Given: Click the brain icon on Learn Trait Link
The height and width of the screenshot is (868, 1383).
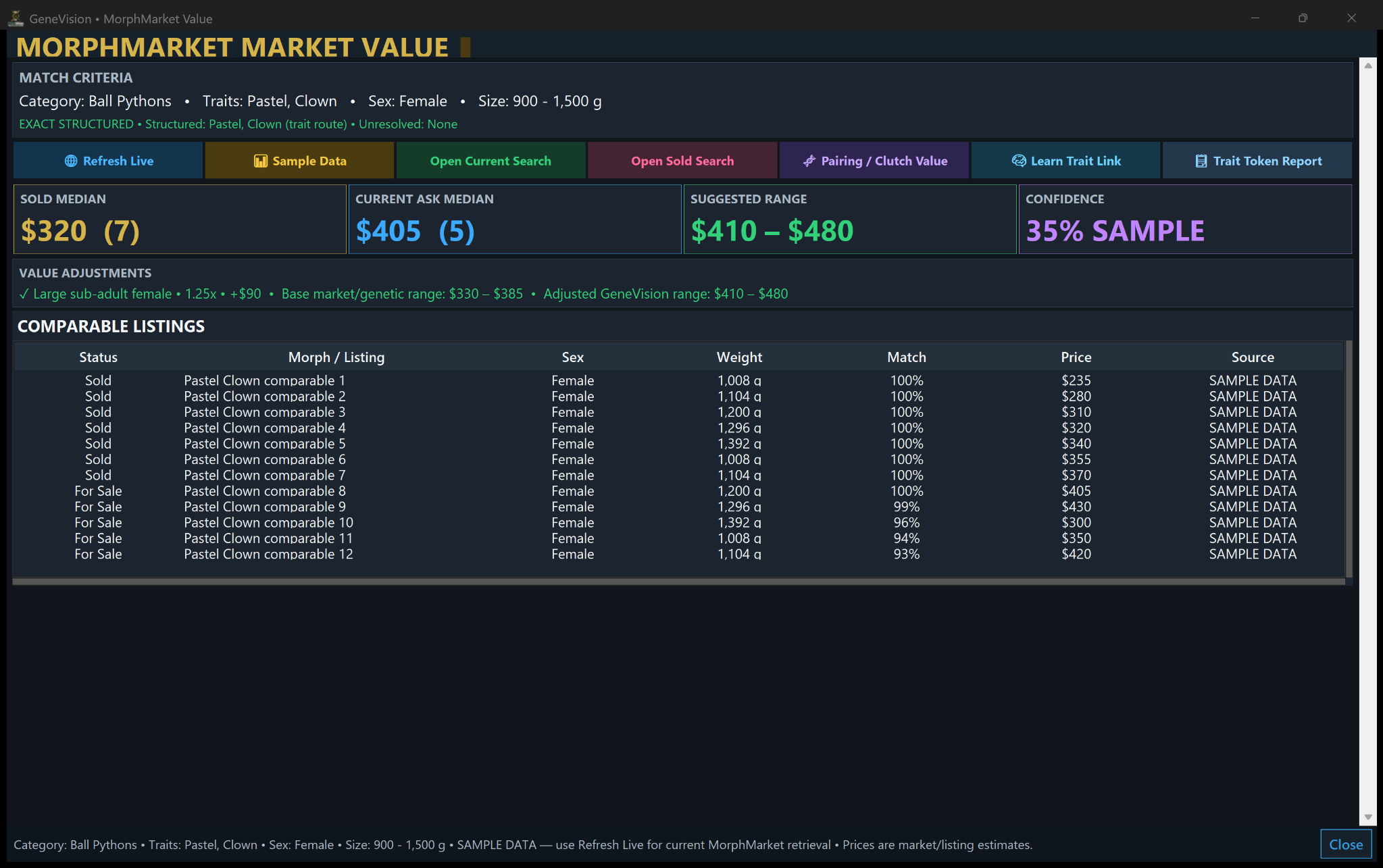Looking at the screenshot, I should tap(1019, 161).
